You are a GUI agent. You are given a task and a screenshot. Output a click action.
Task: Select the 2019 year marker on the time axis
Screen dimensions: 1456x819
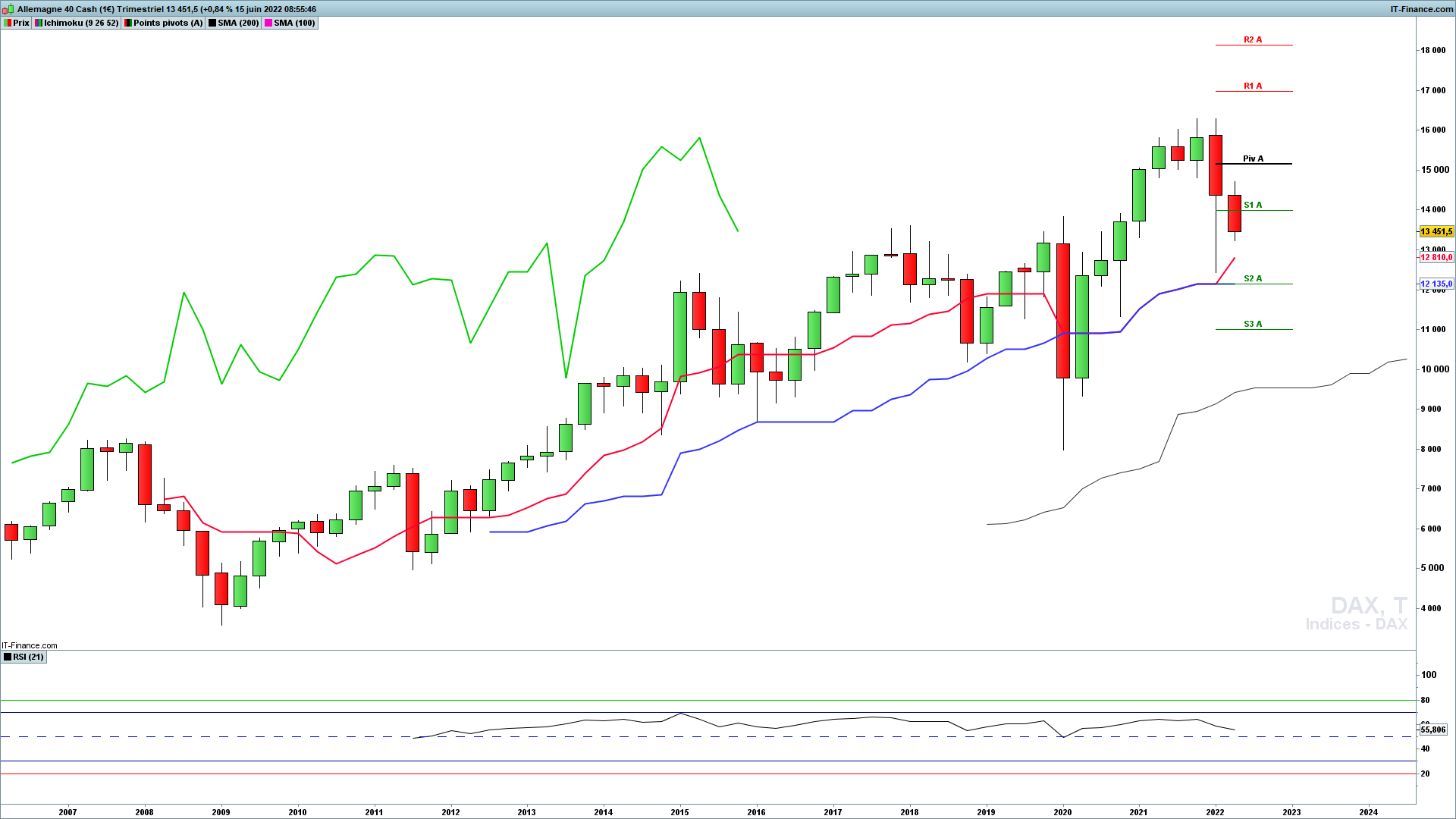[x=986, y=812]
